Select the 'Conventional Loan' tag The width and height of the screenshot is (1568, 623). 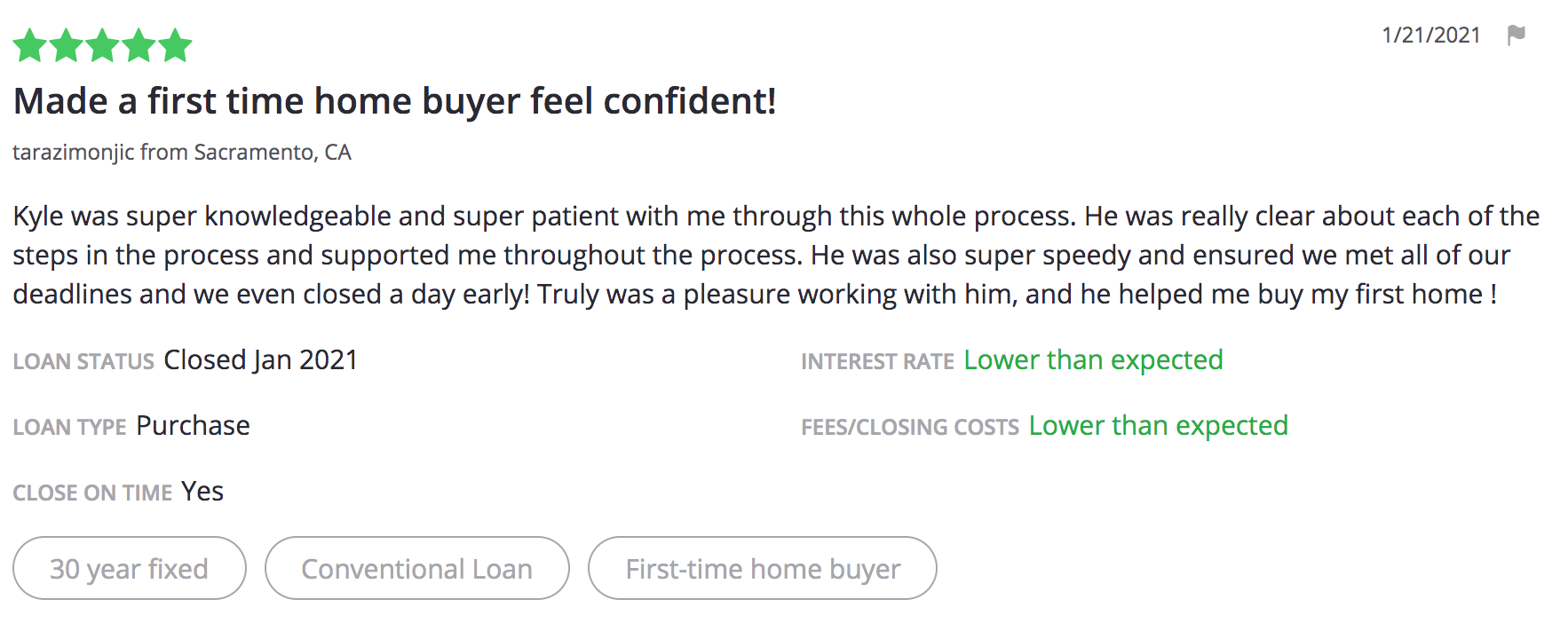(417, 568)
